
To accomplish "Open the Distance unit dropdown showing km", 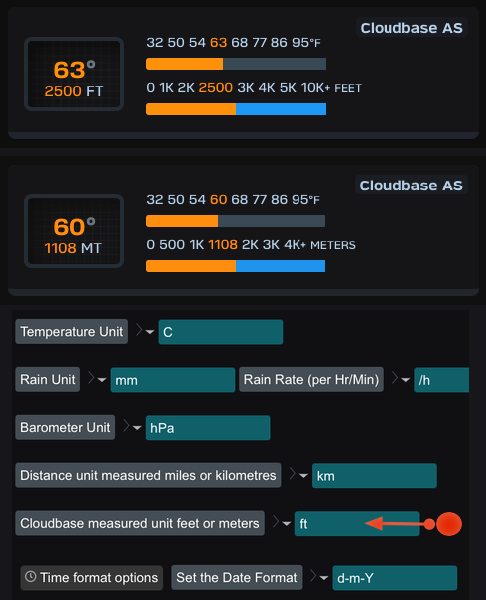I will click(x=374, y=476).
